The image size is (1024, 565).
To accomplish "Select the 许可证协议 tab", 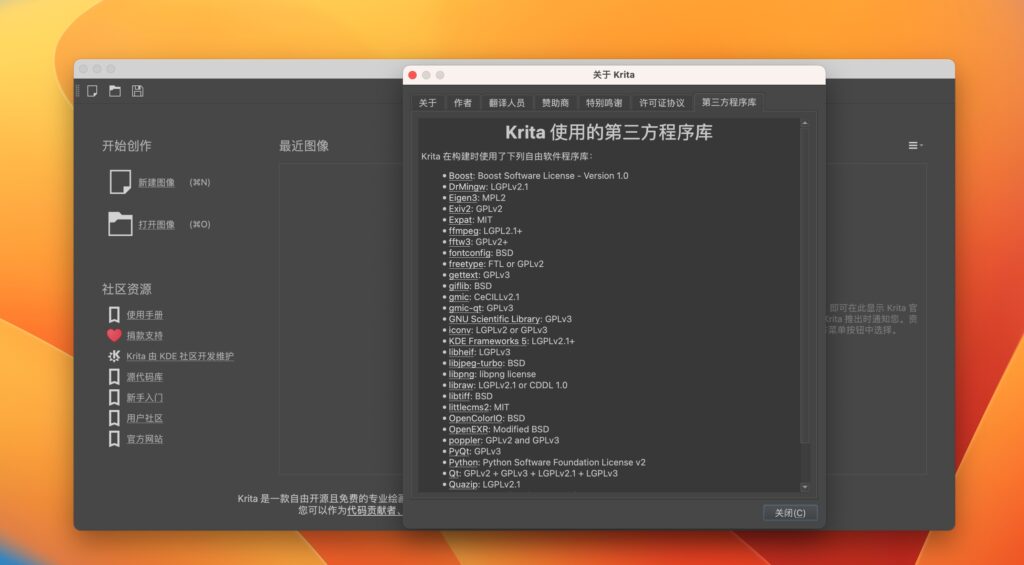I will pos(662,103).
